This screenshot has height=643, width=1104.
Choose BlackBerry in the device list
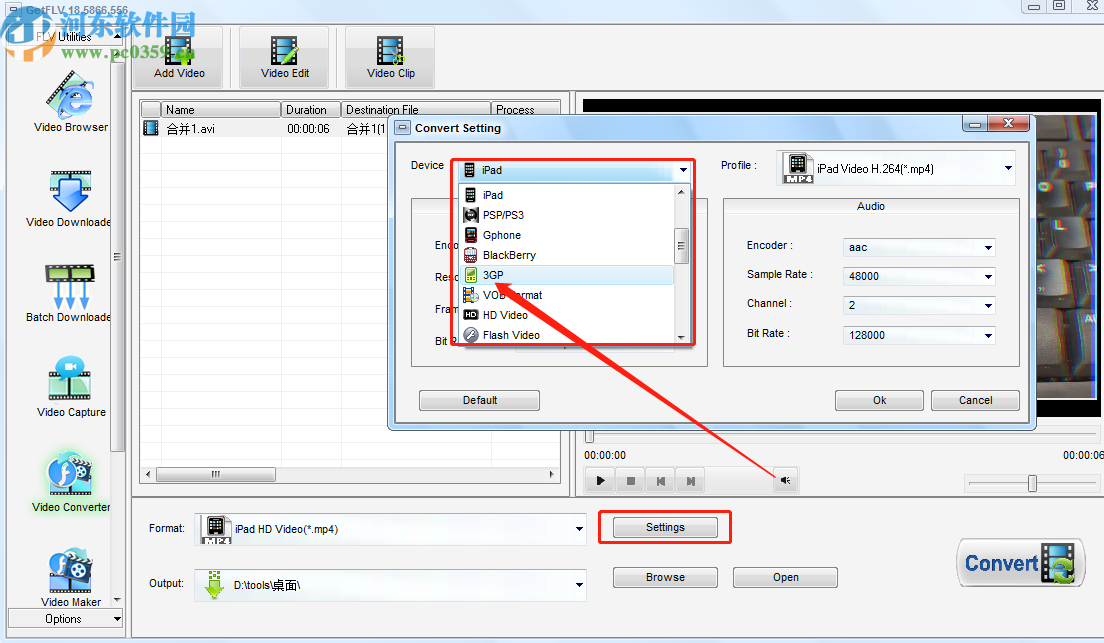tap(567, 255)
